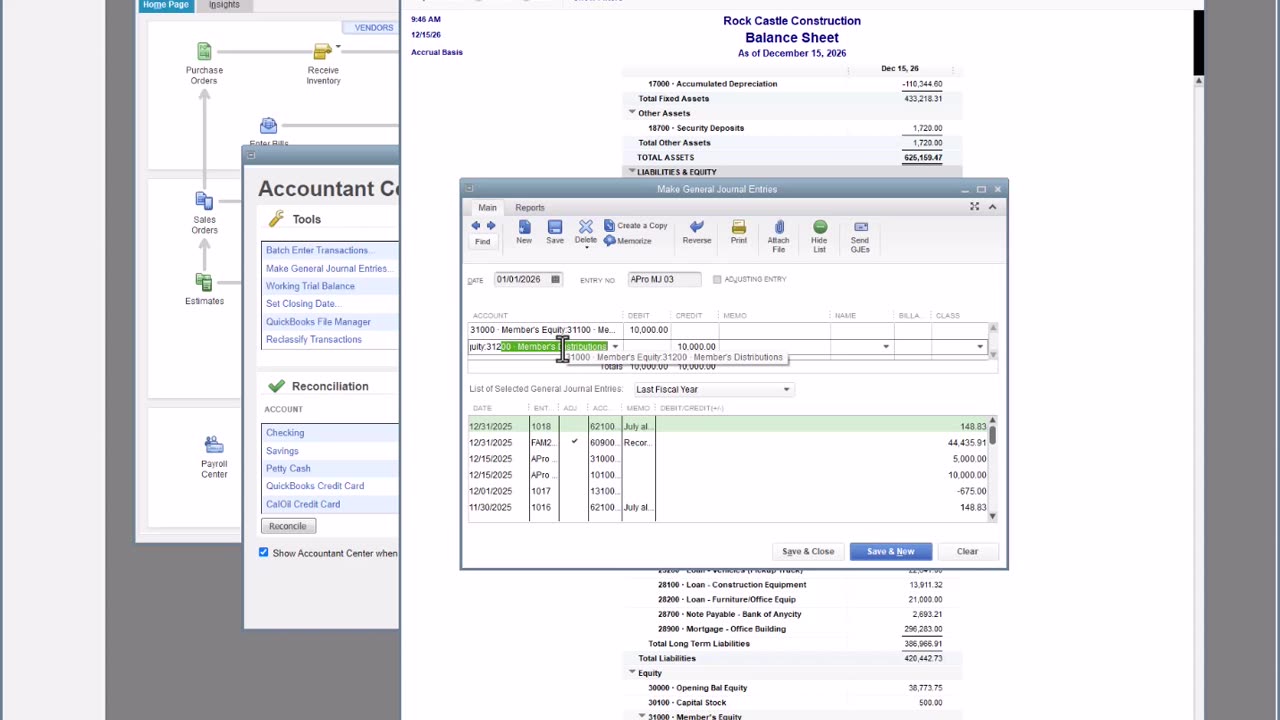1280x720 pixels.
Task: Create a New journal entry
Action: (524, 232)
